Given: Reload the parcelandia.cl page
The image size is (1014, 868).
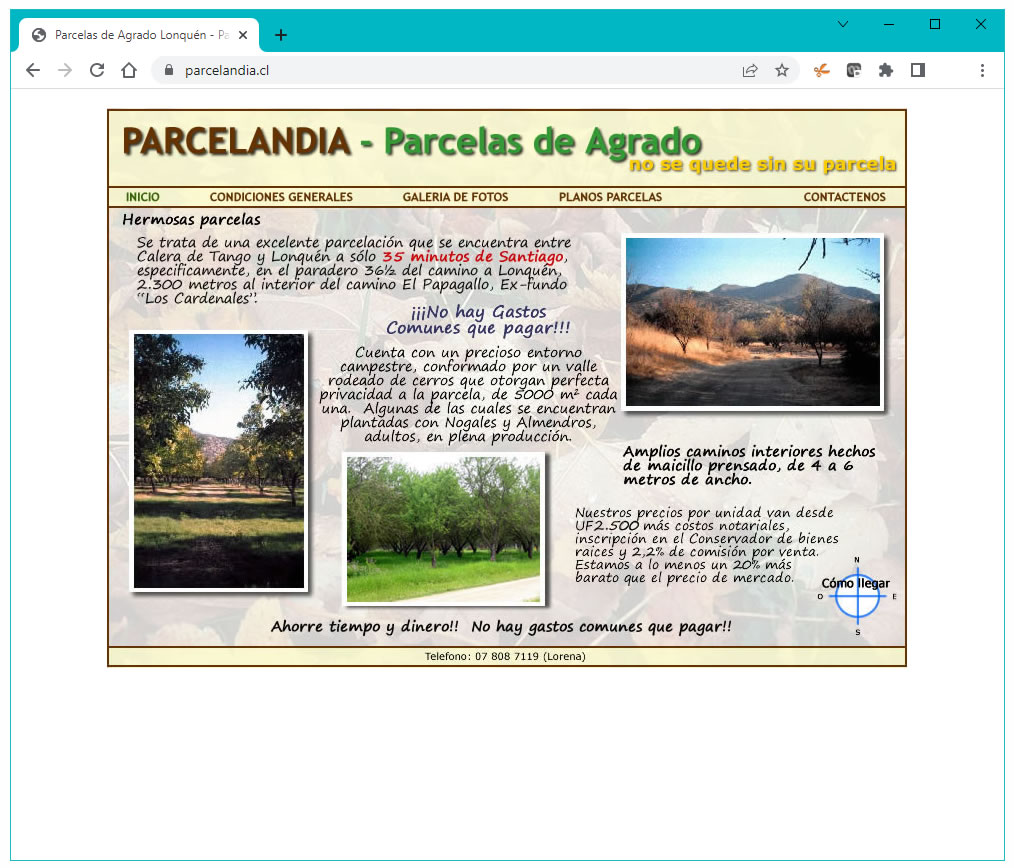Looking at the screenshot, I should [97, 71].
